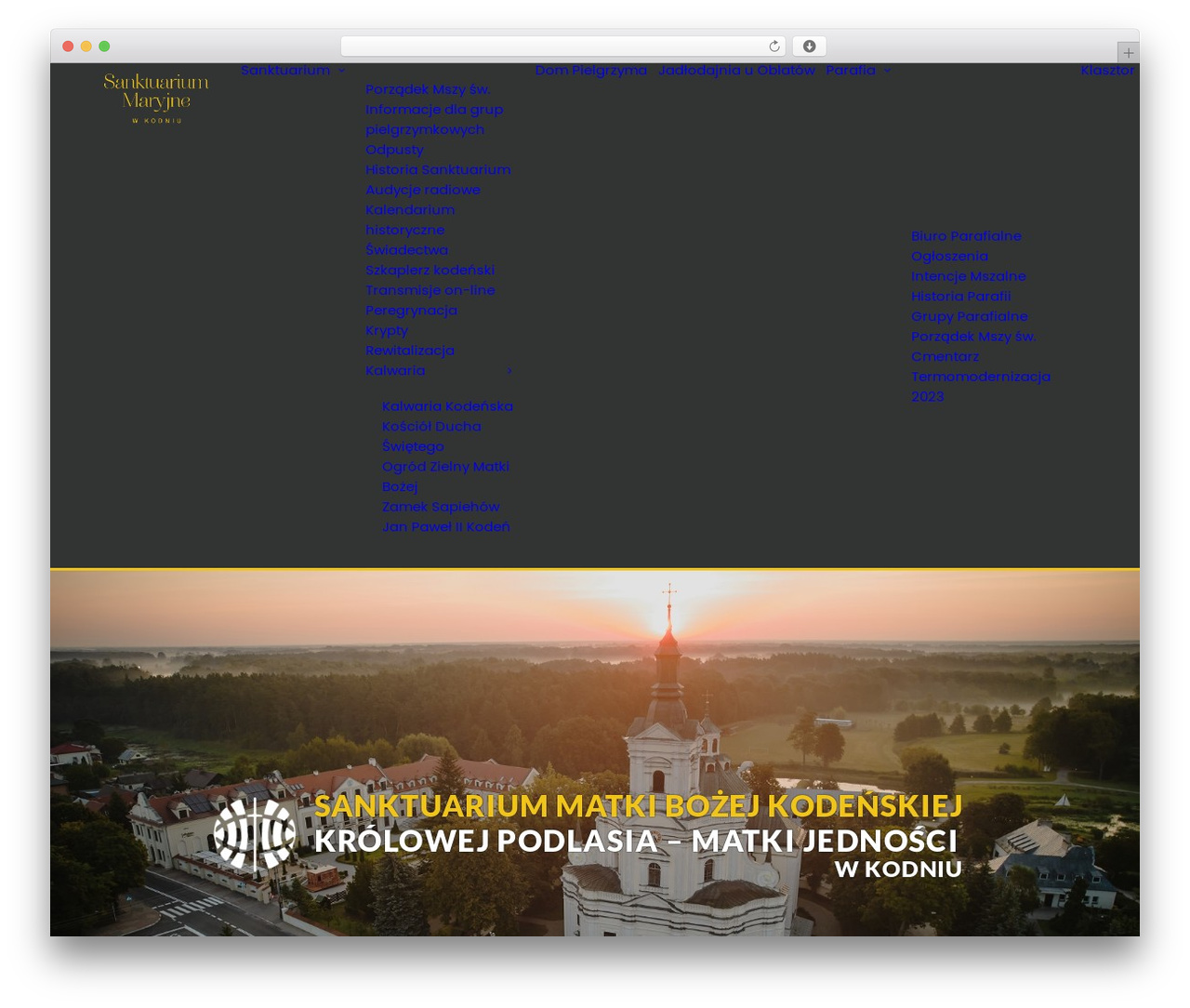Open the Kalwaria submenu link
Viewport: 1190px width, 1008px height.
pos(395,370)
